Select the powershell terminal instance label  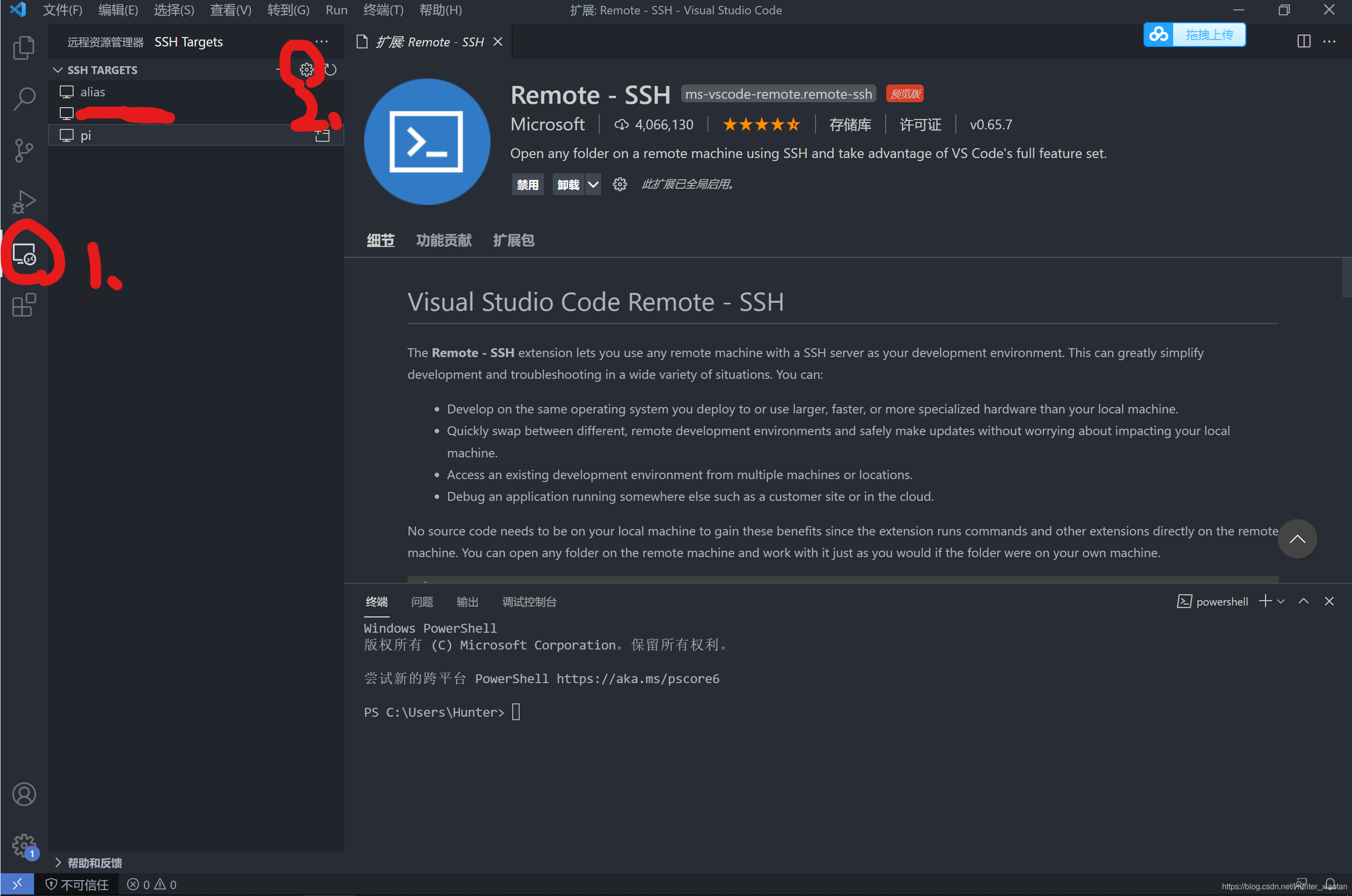(x=1212, y=601)
